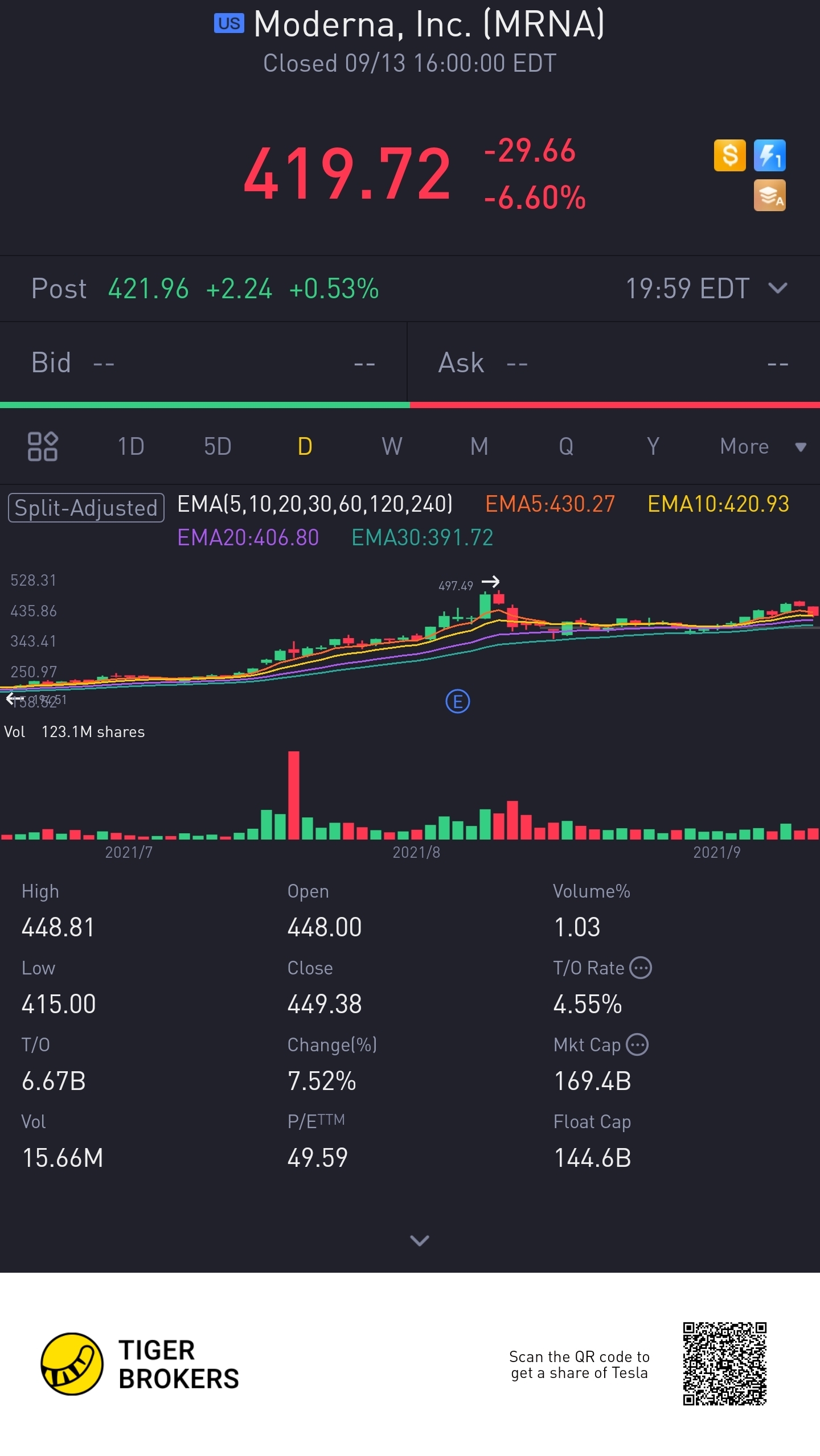Tap the percent change -6.60%

535,198
